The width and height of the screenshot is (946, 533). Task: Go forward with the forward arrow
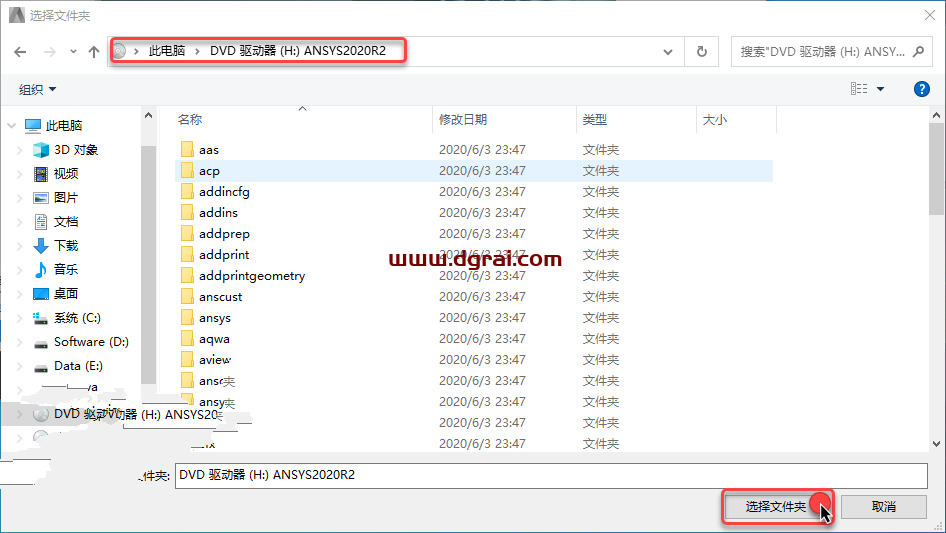tap(49, 52)
